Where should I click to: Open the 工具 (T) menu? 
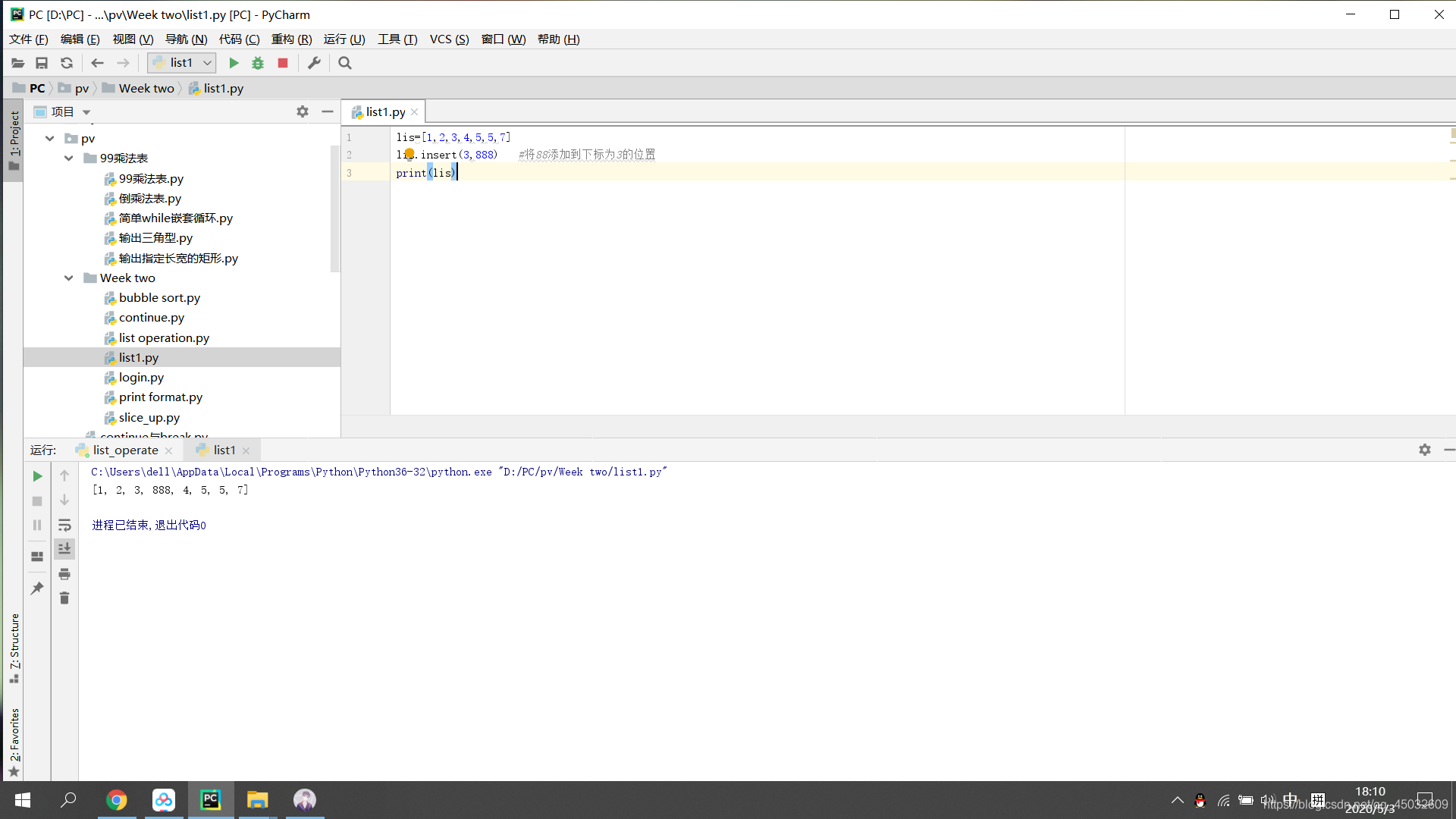tap(398, 39)
